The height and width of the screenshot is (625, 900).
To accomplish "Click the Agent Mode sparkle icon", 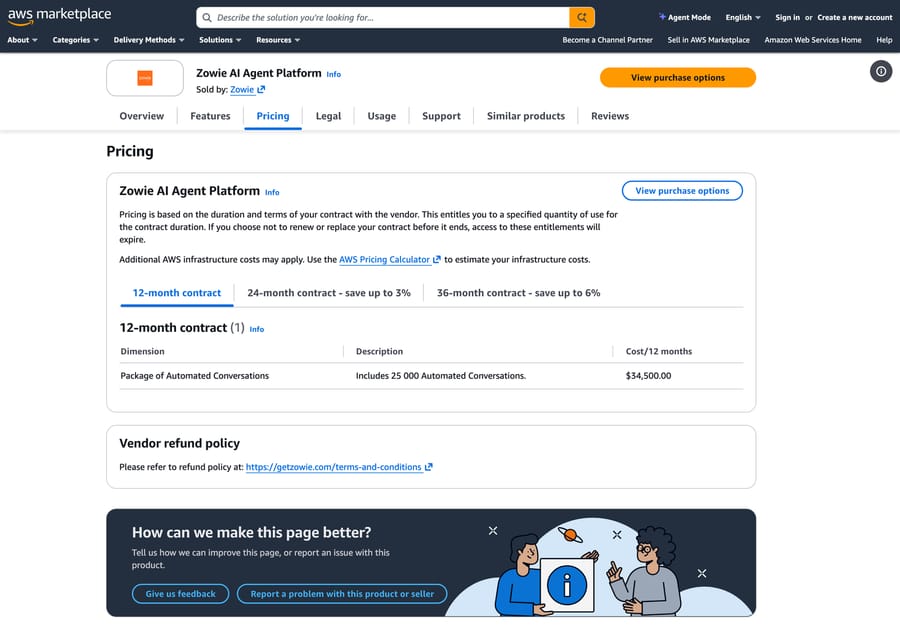I will pyautogui.click(x=662, y=17).
